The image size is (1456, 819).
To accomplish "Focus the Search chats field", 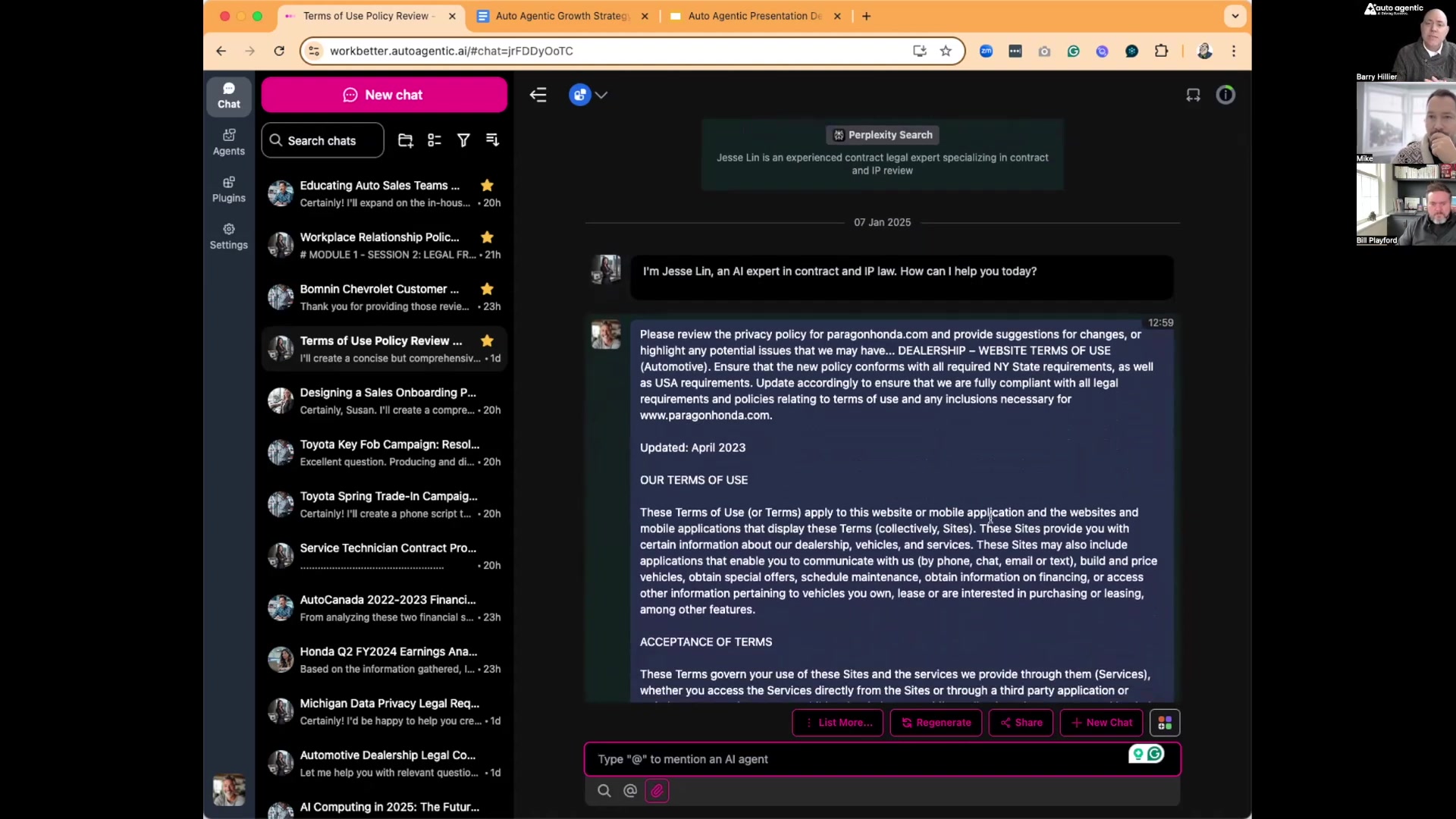I will coord(322,140).
